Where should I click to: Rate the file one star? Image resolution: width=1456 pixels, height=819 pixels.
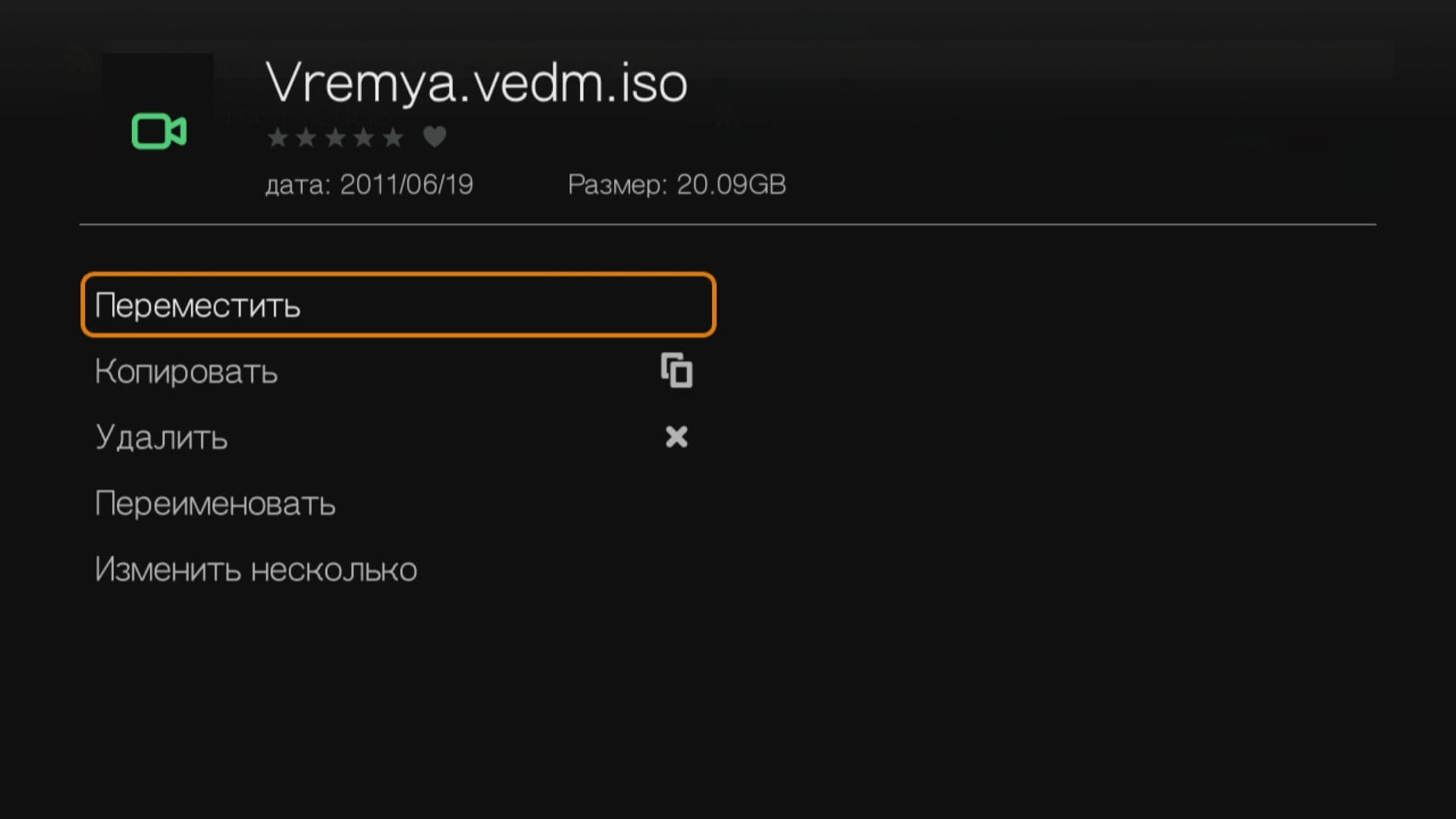pyautogui.click(x=278, y=137)
